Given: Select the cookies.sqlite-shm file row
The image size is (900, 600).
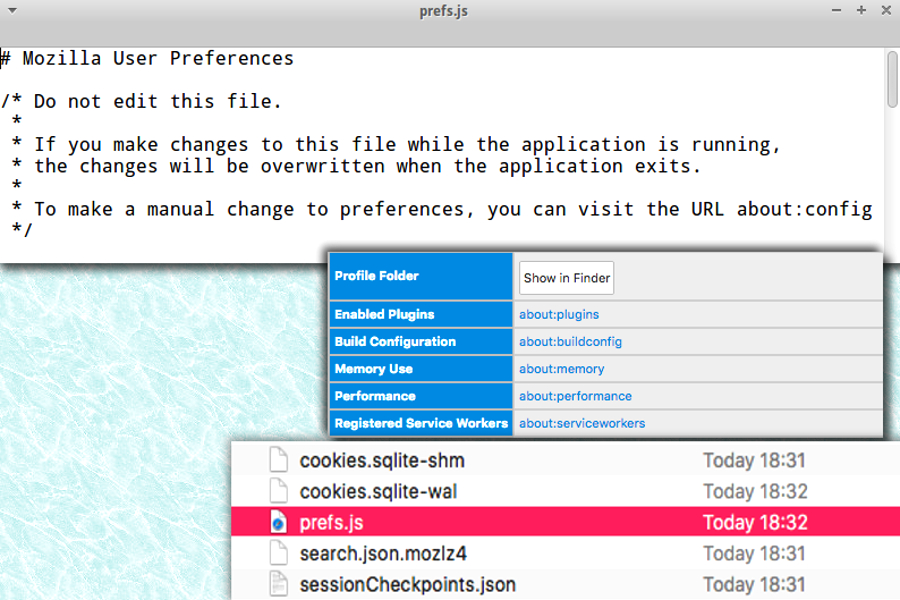Looking at the screenshot, I should click(565, 460).
